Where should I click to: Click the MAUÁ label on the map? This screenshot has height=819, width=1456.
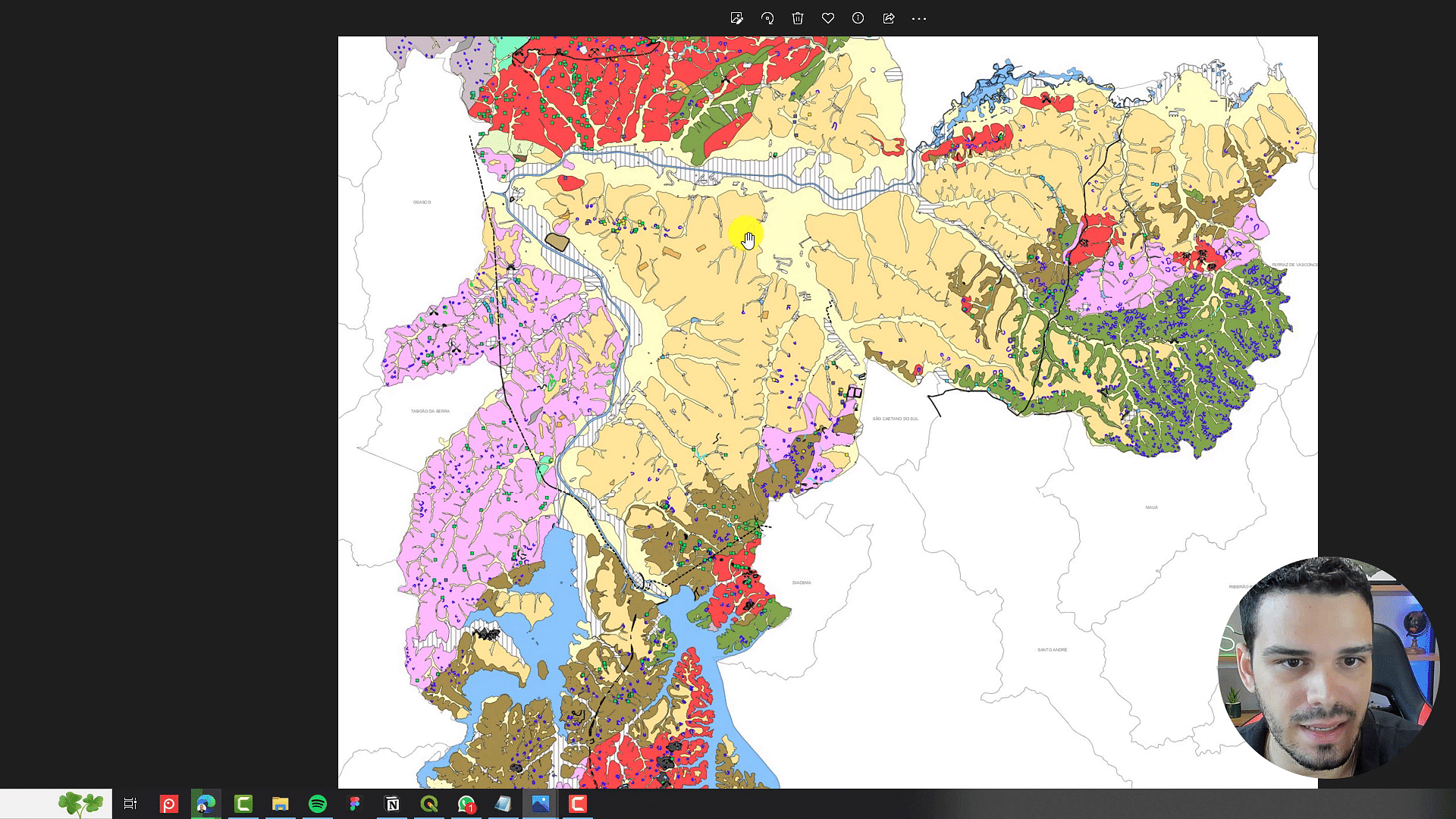(1151, 507)
